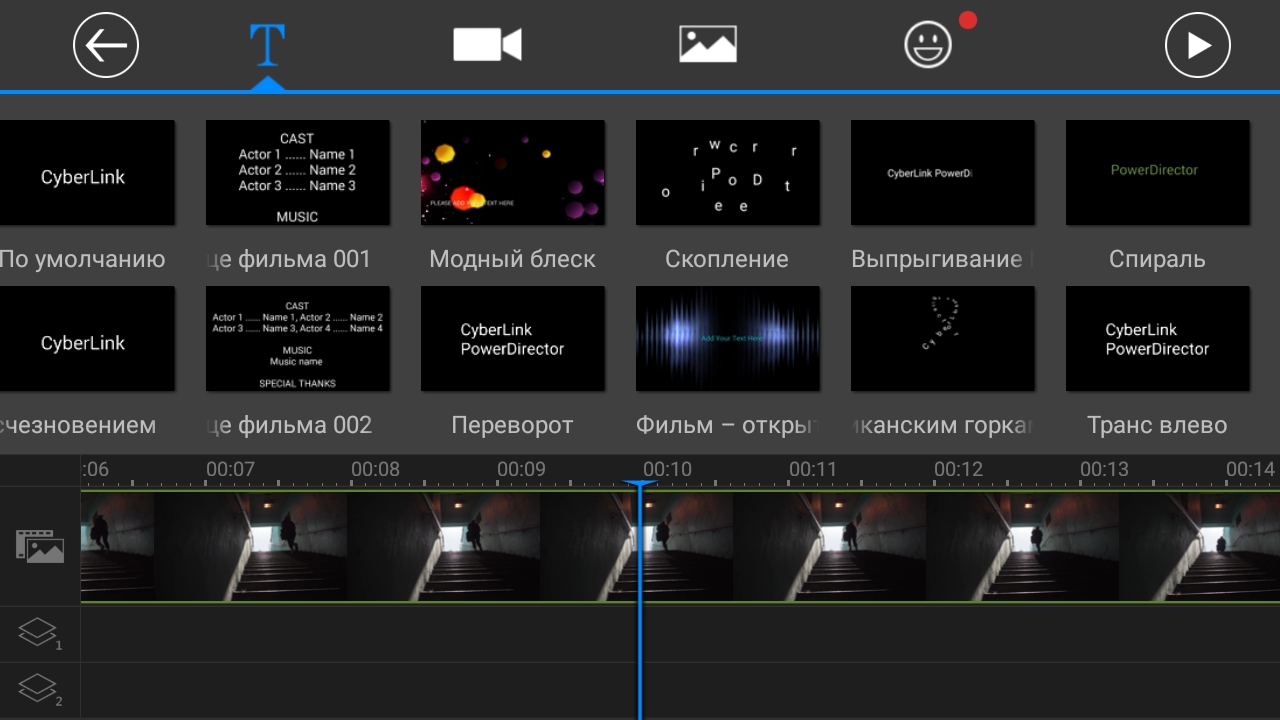This screenshot has height=720, width=1280.
Task: Click the 00:13 mark on timeline ruler
Action: point(1104,469)
